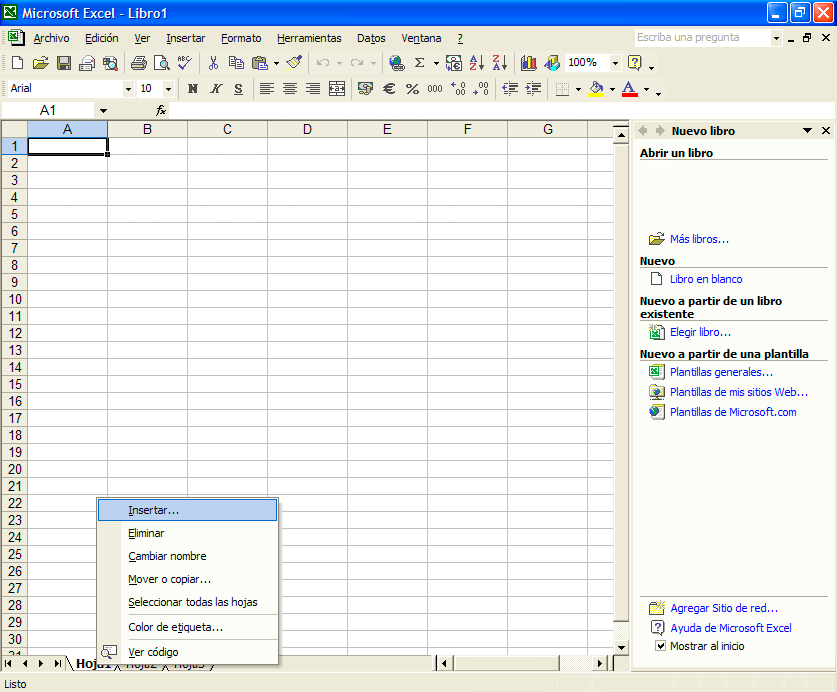Choose Cambiar nombre in the context menu
Viewport: 837px width, 692px height.
(x=187, y=556)
